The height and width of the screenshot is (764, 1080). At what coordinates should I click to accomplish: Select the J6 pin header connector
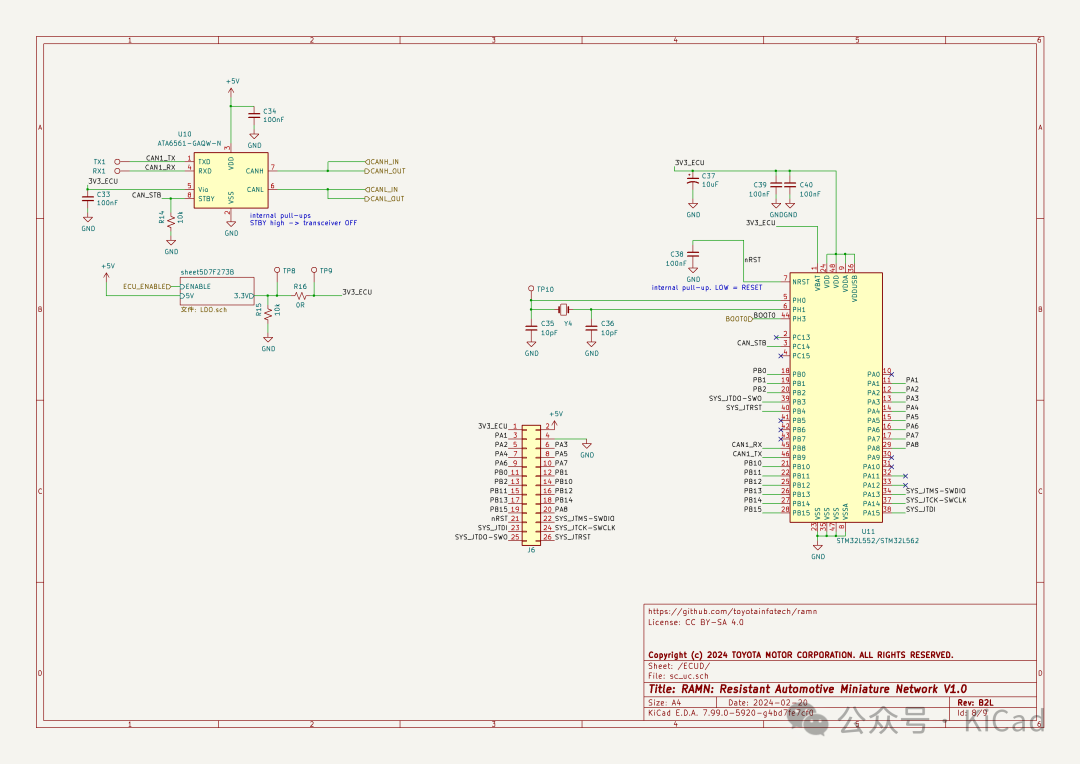531,485
